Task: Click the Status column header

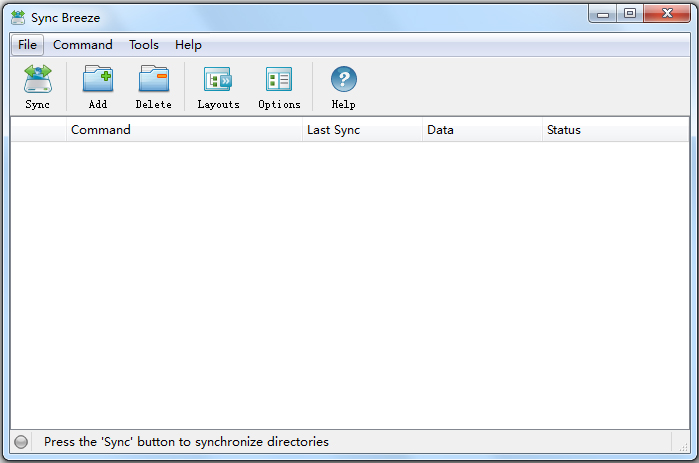Action: (x=614, y=130)
